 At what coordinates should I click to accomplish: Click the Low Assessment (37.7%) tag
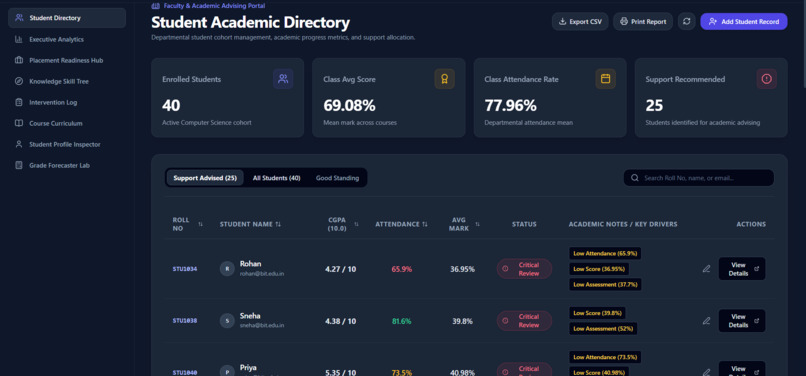pos(605,284)
